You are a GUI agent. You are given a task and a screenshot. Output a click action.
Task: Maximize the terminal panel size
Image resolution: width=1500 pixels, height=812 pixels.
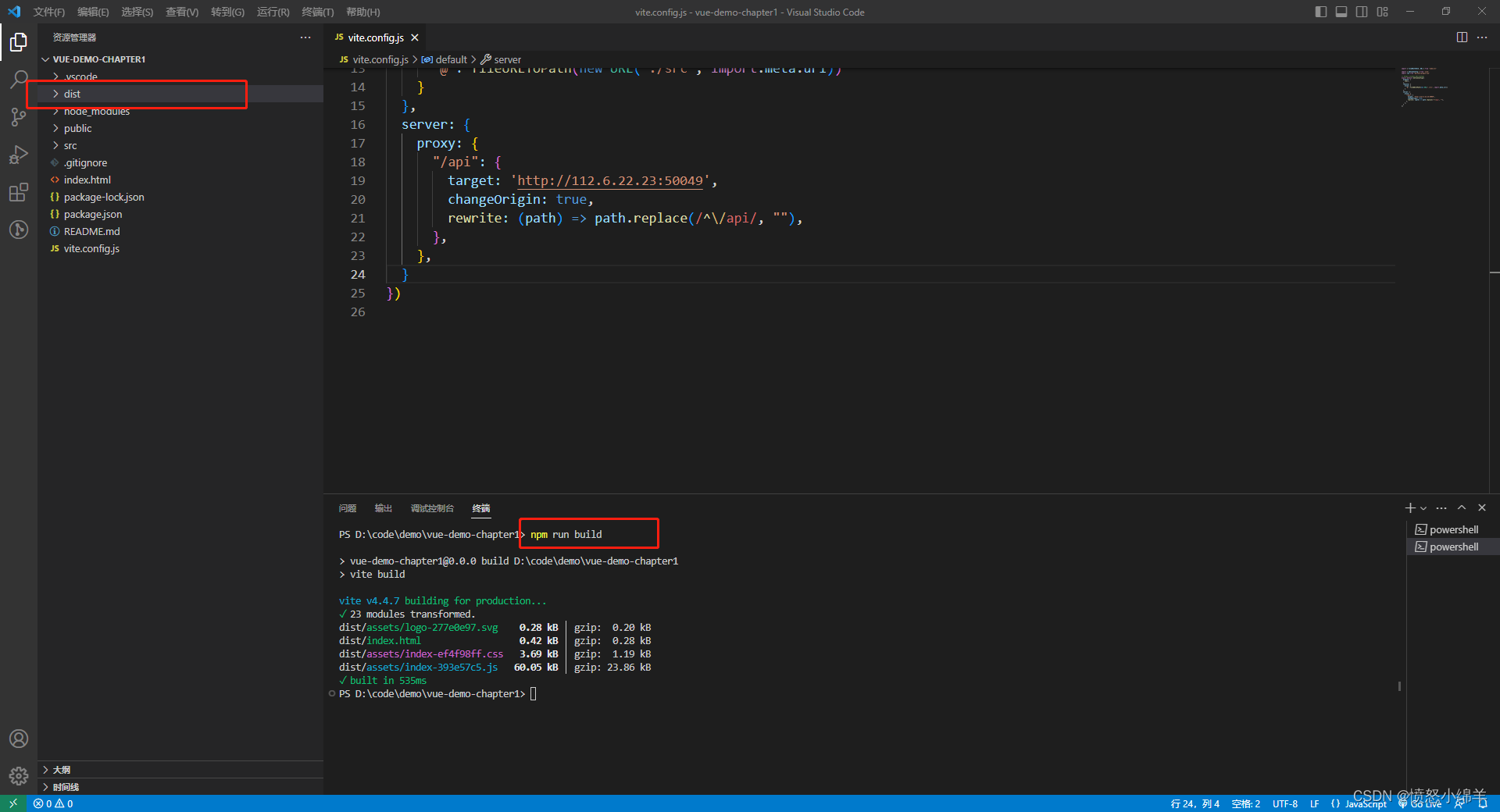pyautogui.click(x=1462, y=507)
